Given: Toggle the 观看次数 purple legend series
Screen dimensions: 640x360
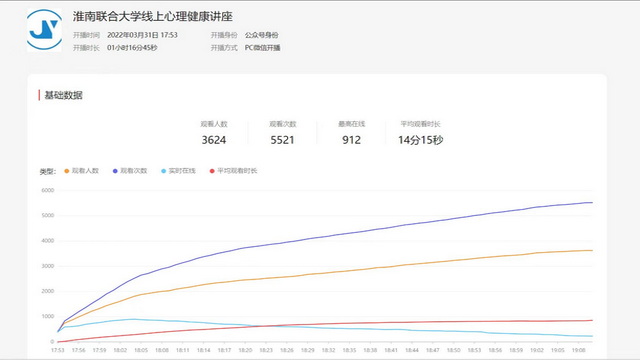Looking at the screenshot, I should [x=130, y=171].
